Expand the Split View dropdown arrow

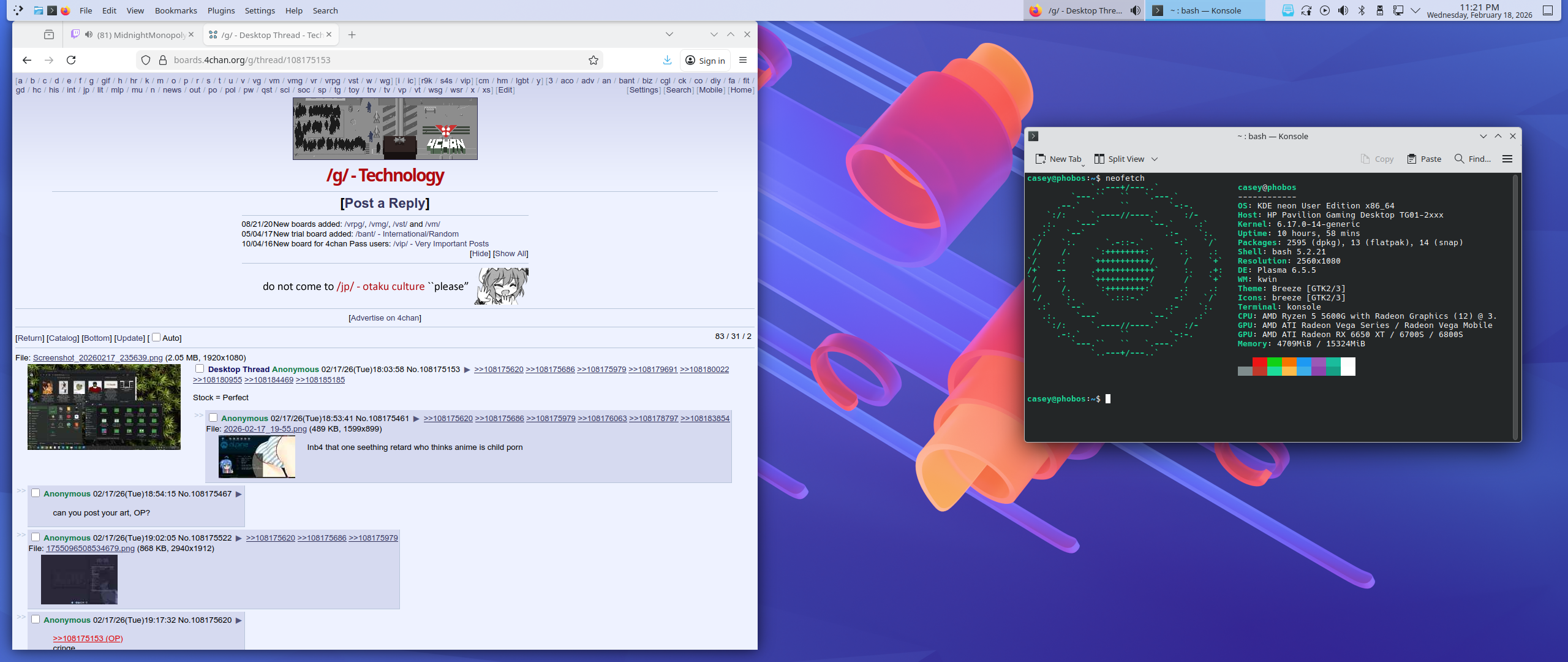pyautogui.click(x=1155, y=159)
